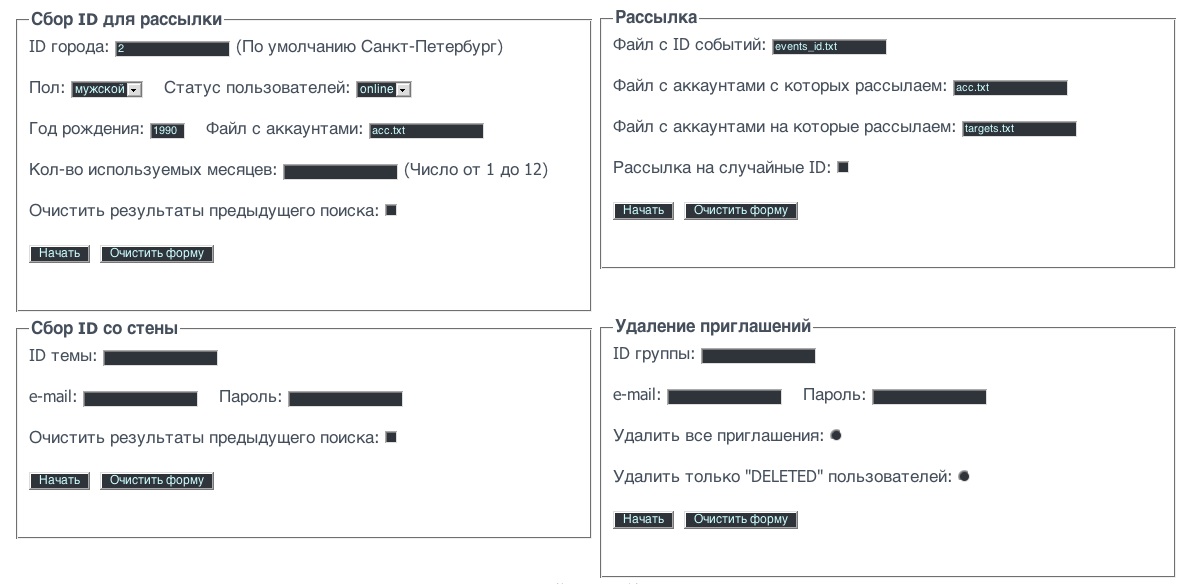The image size is (1186, 584).
Task: Focus the ID группы input field
Action: (758, 355)
